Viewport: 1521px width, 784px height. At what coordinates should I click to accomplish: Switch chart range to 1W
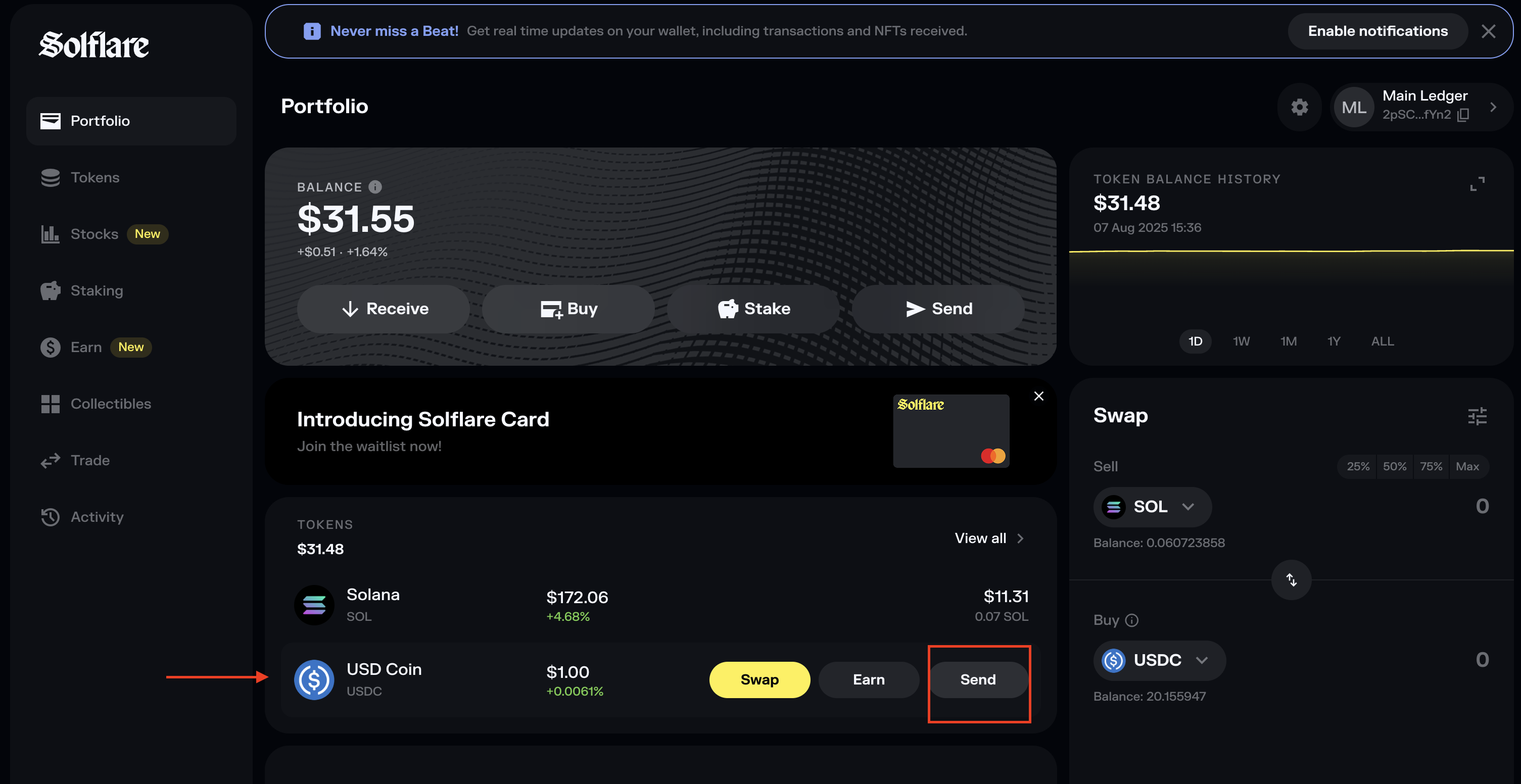pyautogui.click(x=1241, y=341)
